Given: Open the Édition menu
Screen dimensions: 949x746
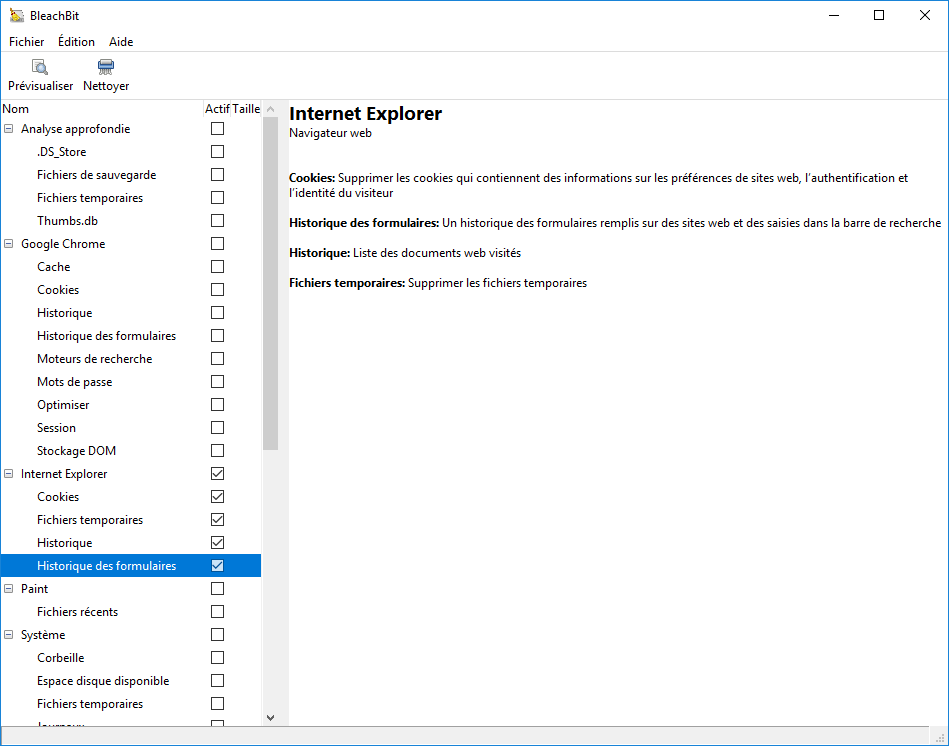Looking at the screenshot, I should (x=76, y=42).
